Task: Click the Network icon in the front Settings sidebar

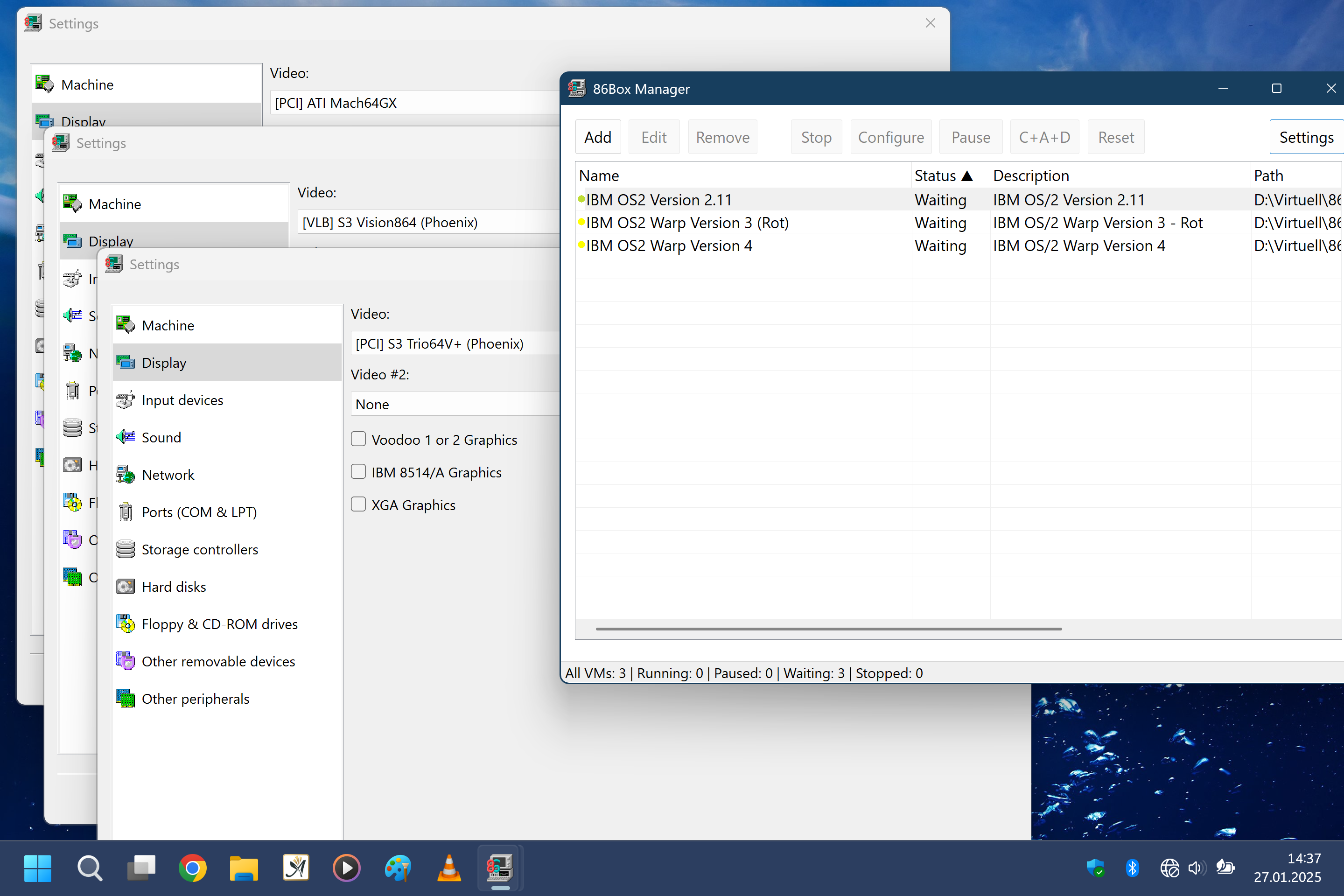Action: (x=125, y=474)
